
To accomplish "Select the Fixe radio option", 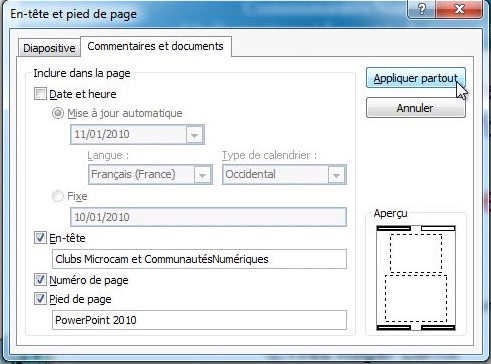I will 58,196.
